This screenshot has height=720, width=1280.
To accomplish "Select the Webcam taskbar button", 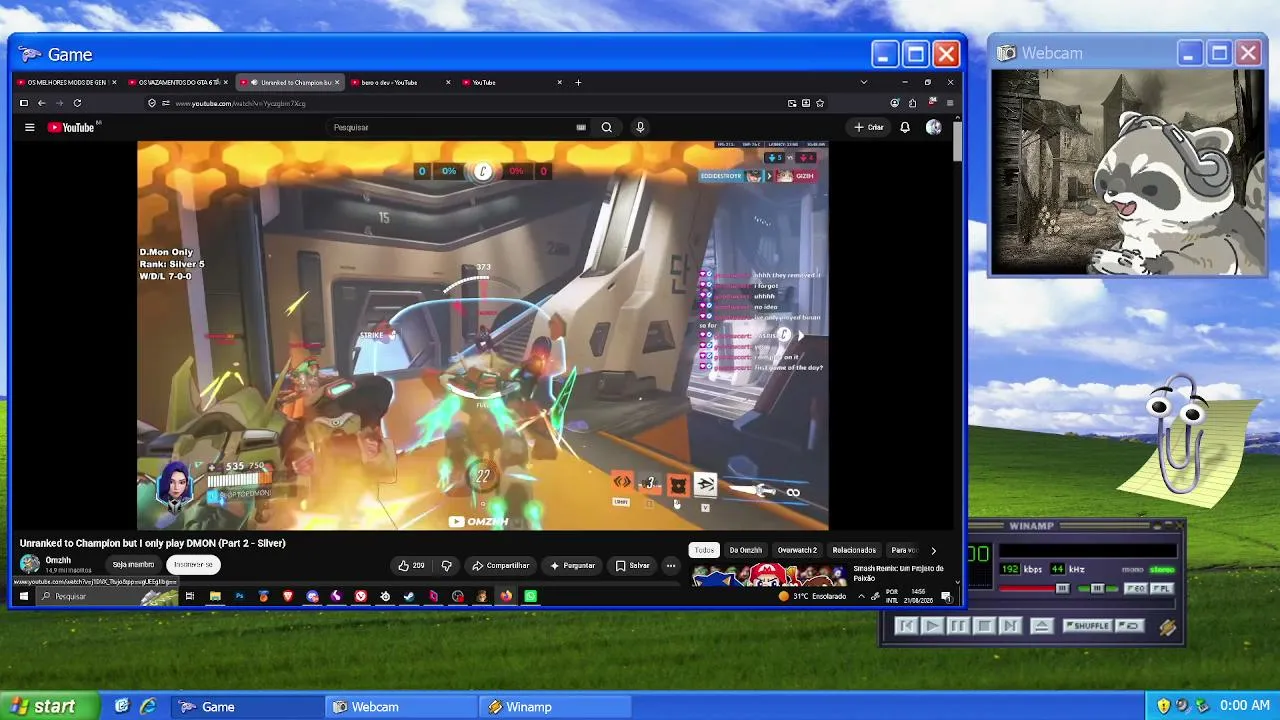I will 402,707.
